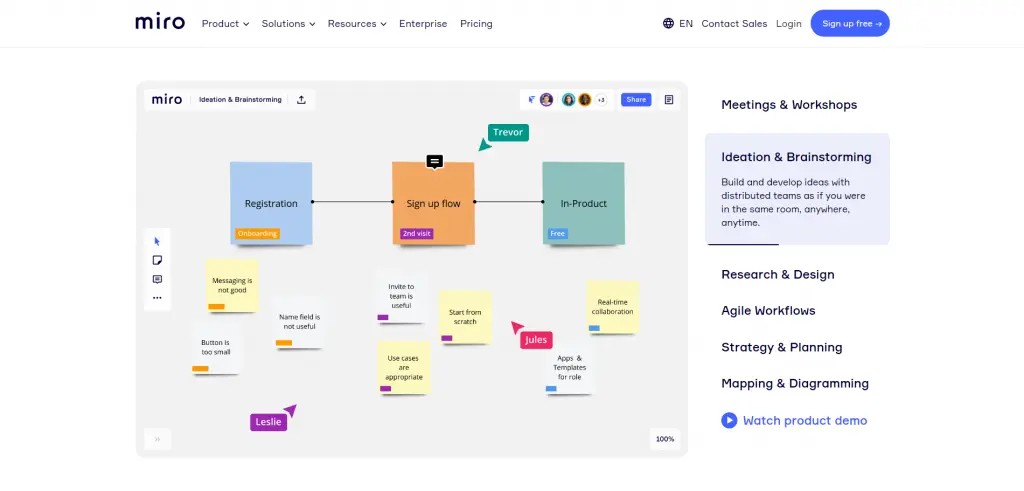This screenshot has width=1024, height=491.
Task: Click the miro logo inside the board
Action: click(x=167, y=100)
